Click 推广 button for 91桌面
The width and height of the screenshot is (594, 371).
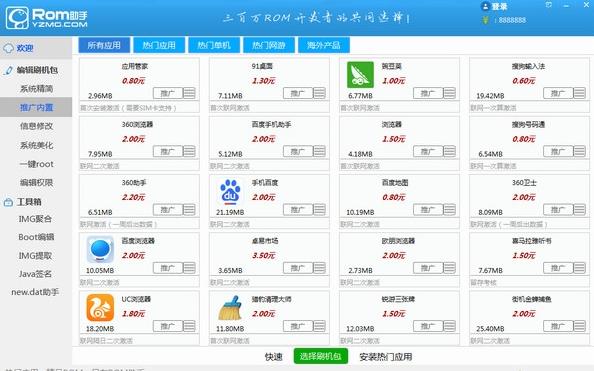tap(298, 93)
